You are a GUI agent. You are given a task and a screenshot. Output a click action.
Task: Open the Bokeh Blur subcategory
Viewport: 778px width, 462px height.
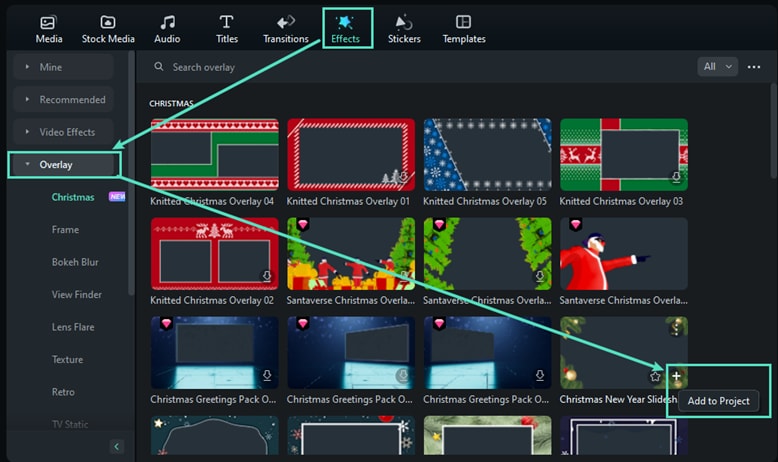click(75, 262)
